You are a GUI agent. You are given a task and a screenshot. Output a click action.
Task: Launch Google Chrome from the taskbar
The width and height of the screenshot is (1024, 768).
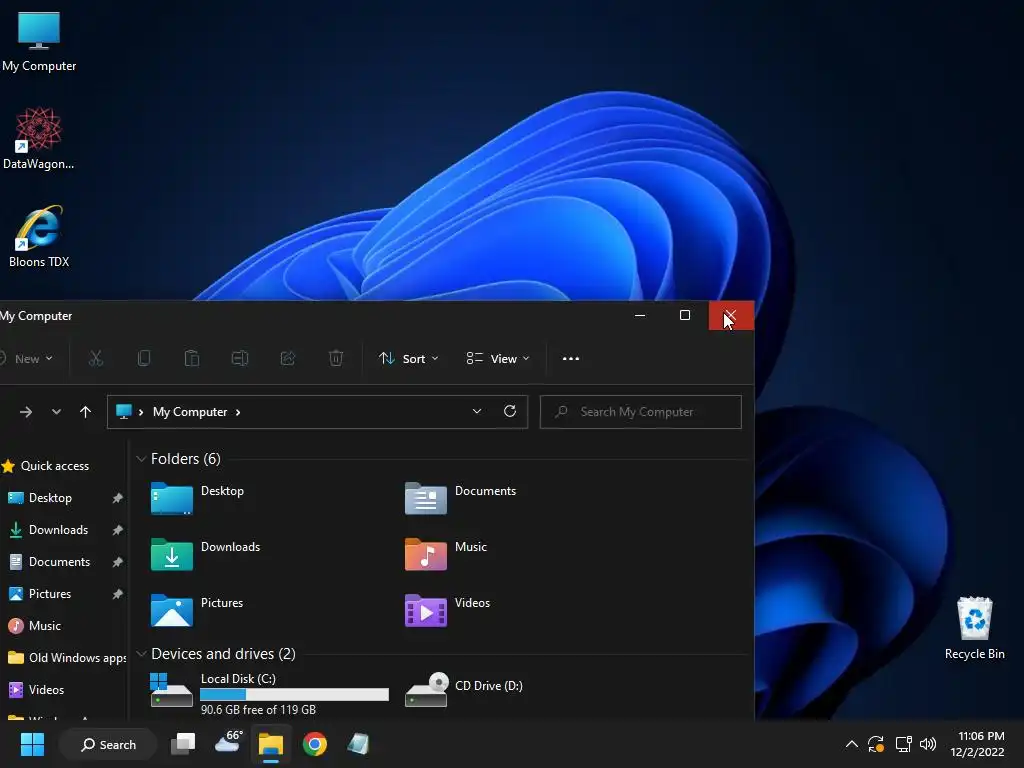[315, 744]
